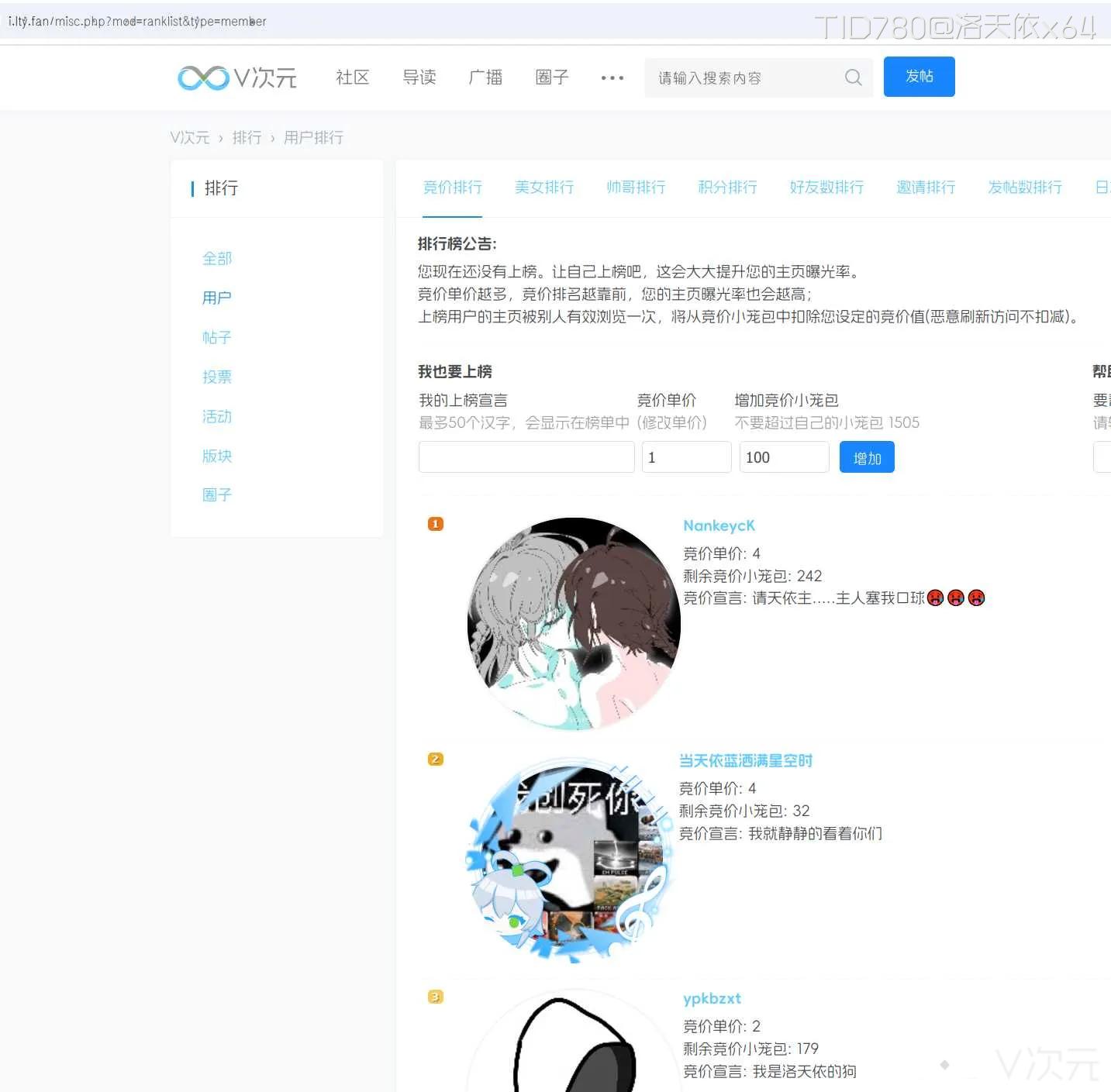
Task: Choose 帖子 in the sidebar
Action: [x=217, y=337]
